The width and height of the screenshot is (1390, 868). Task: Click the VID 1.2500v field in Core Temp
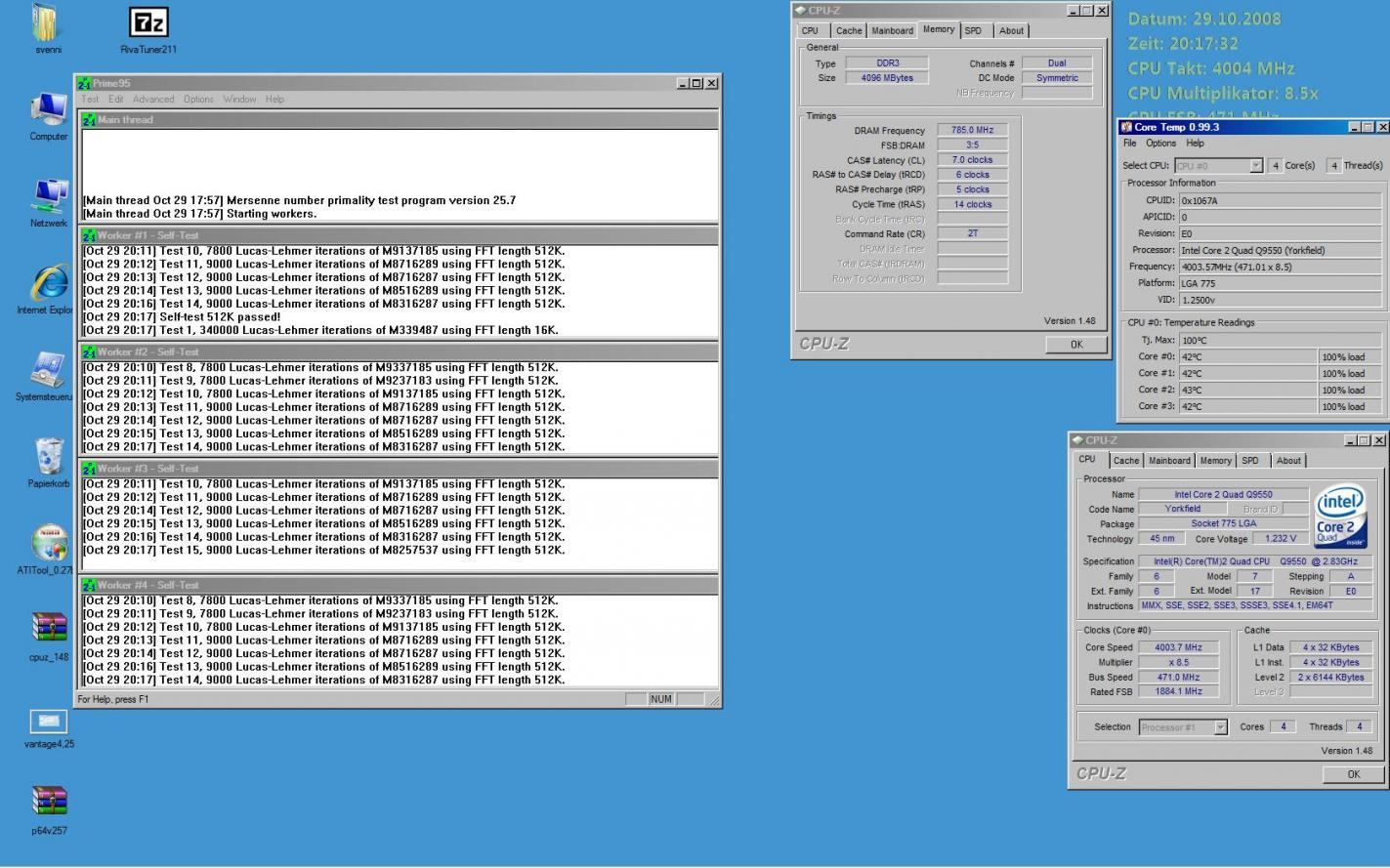tap(1280, 300)
